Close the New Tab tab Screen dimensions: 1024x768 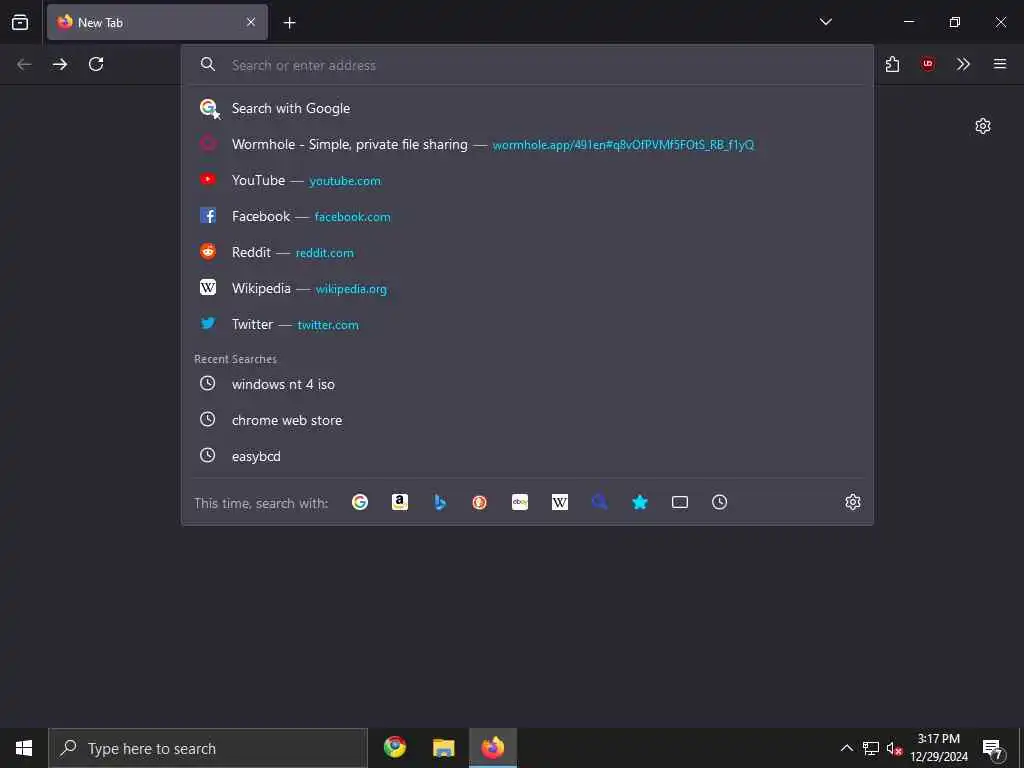251,22
